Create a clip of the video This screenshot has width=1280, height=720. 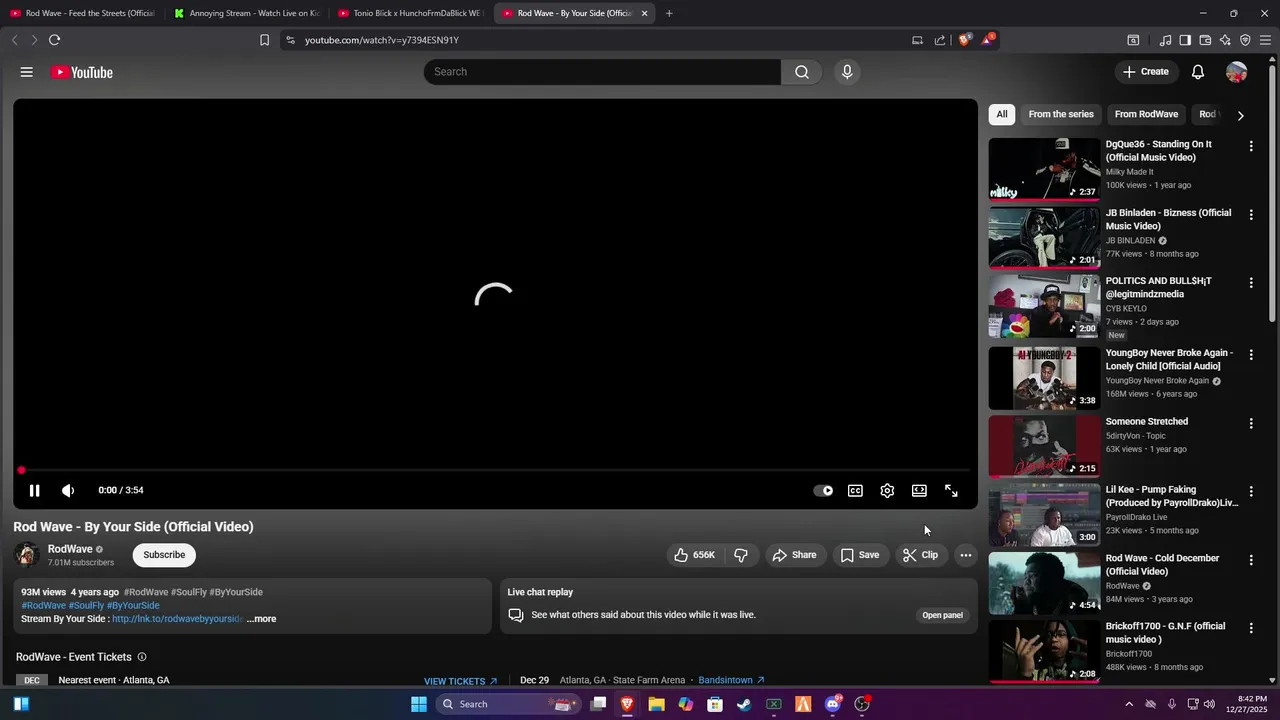[920, 555]
